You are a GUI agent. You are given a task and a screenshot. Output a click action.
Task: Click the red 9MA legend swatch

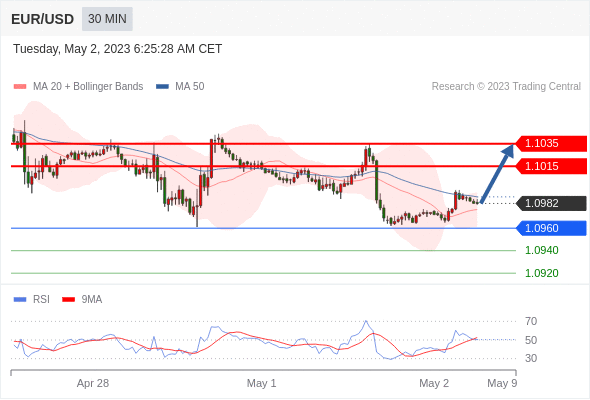coord(68,300)
